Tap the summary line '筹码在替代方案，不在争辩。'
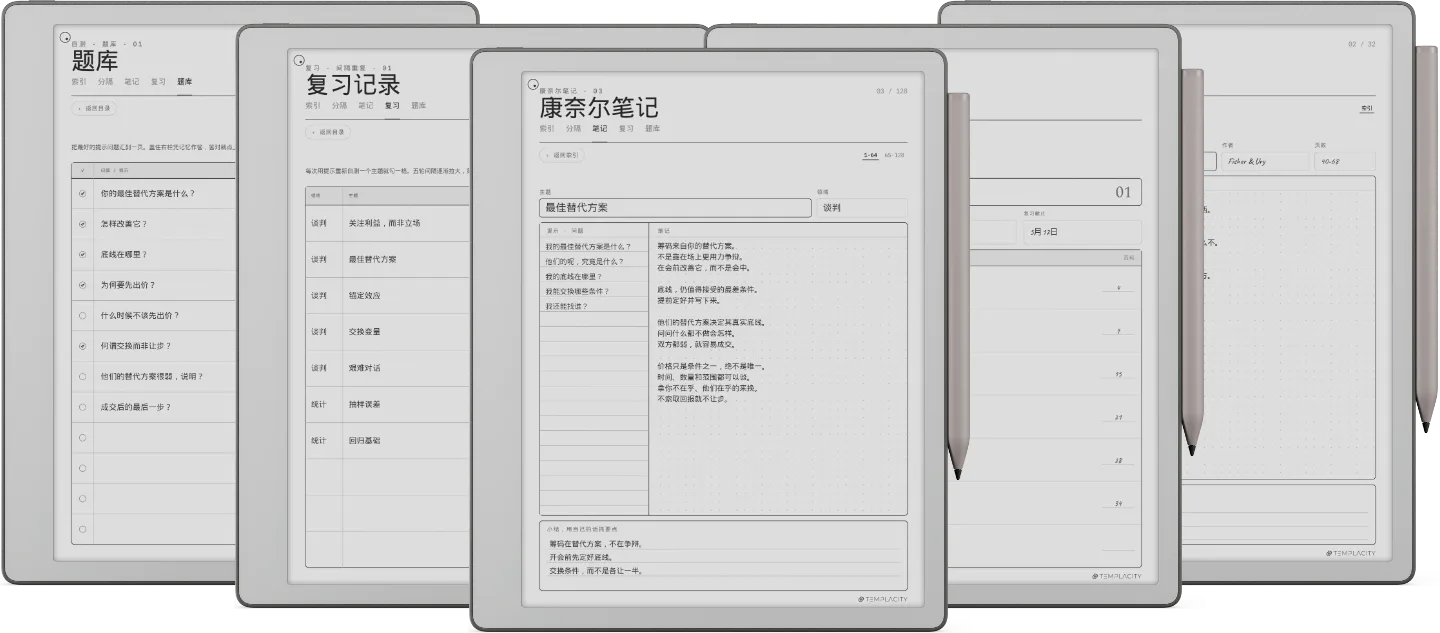 (596, 544)
